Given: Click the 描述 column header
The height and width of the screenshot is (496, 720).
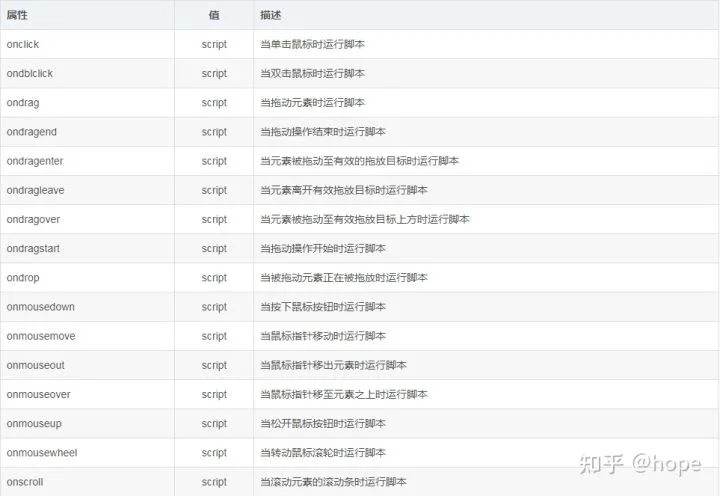Looking at the screenshot, I should [271, 15].
